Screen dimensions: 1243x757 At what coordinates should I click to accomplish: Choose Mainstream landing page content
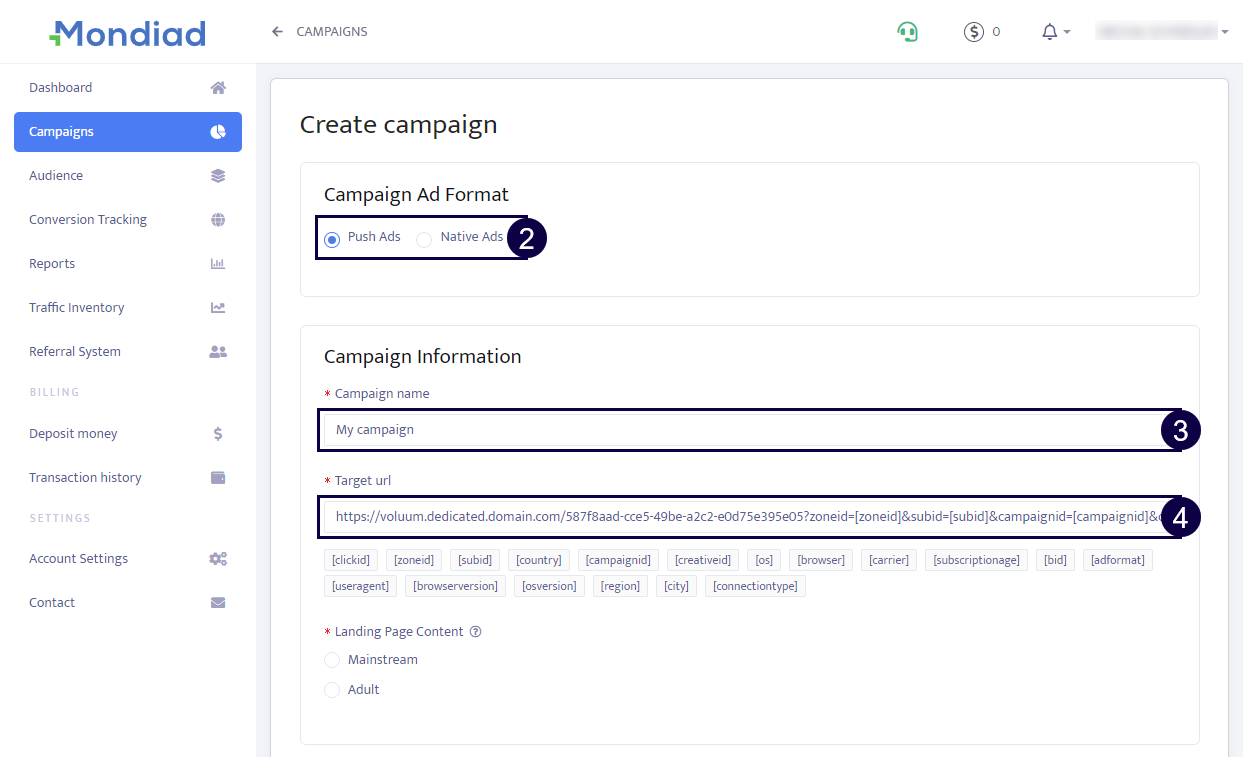332,660
